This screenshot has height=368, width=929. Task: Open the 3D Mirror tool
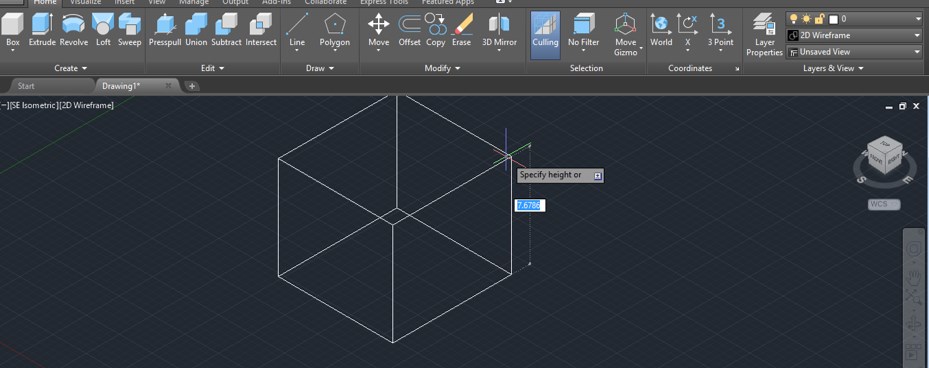pos(499,30)
